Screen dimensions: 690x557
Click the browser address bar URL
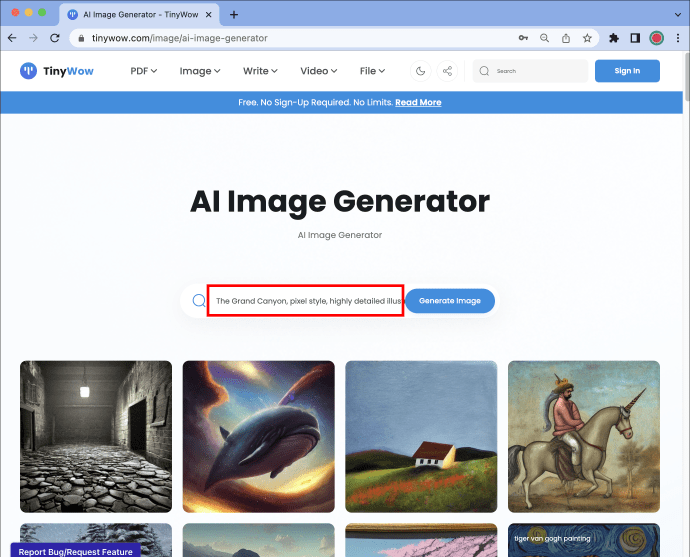point(180,38)
